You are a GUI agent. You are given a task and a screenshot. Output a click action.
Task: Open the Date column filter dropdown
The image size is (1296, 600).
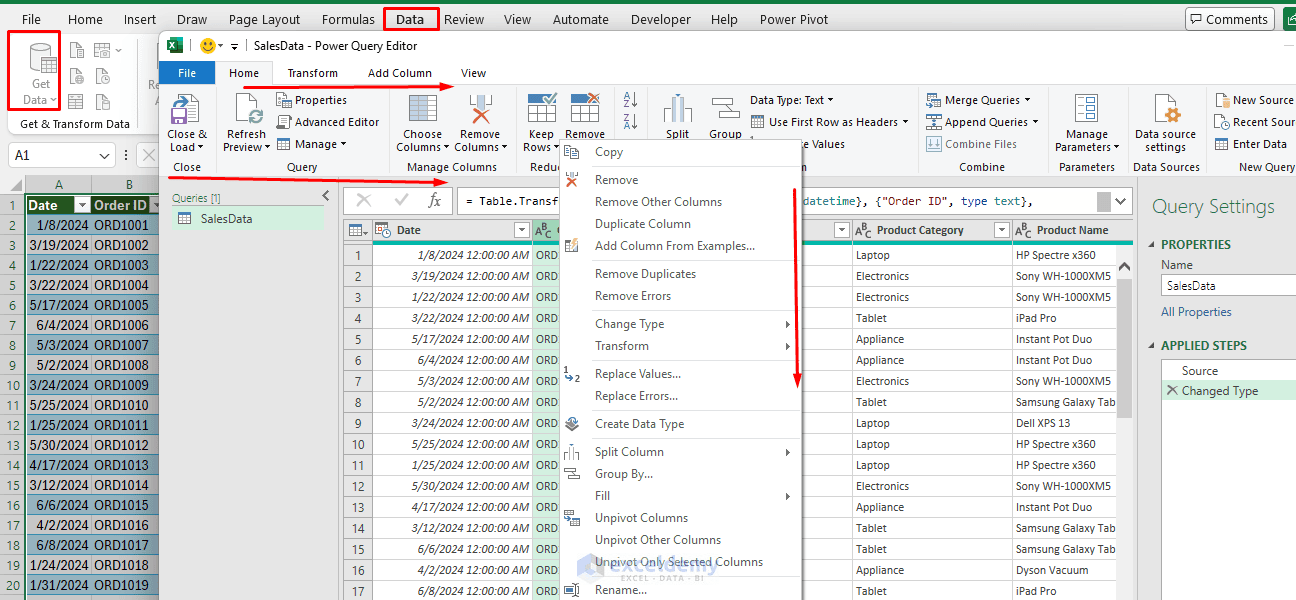[521, 230]
